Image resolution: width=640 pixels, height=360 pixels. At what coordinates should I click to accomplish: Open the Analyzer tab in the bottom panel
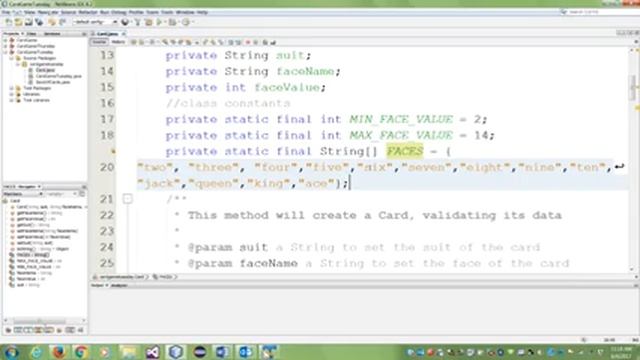point(119,285)
